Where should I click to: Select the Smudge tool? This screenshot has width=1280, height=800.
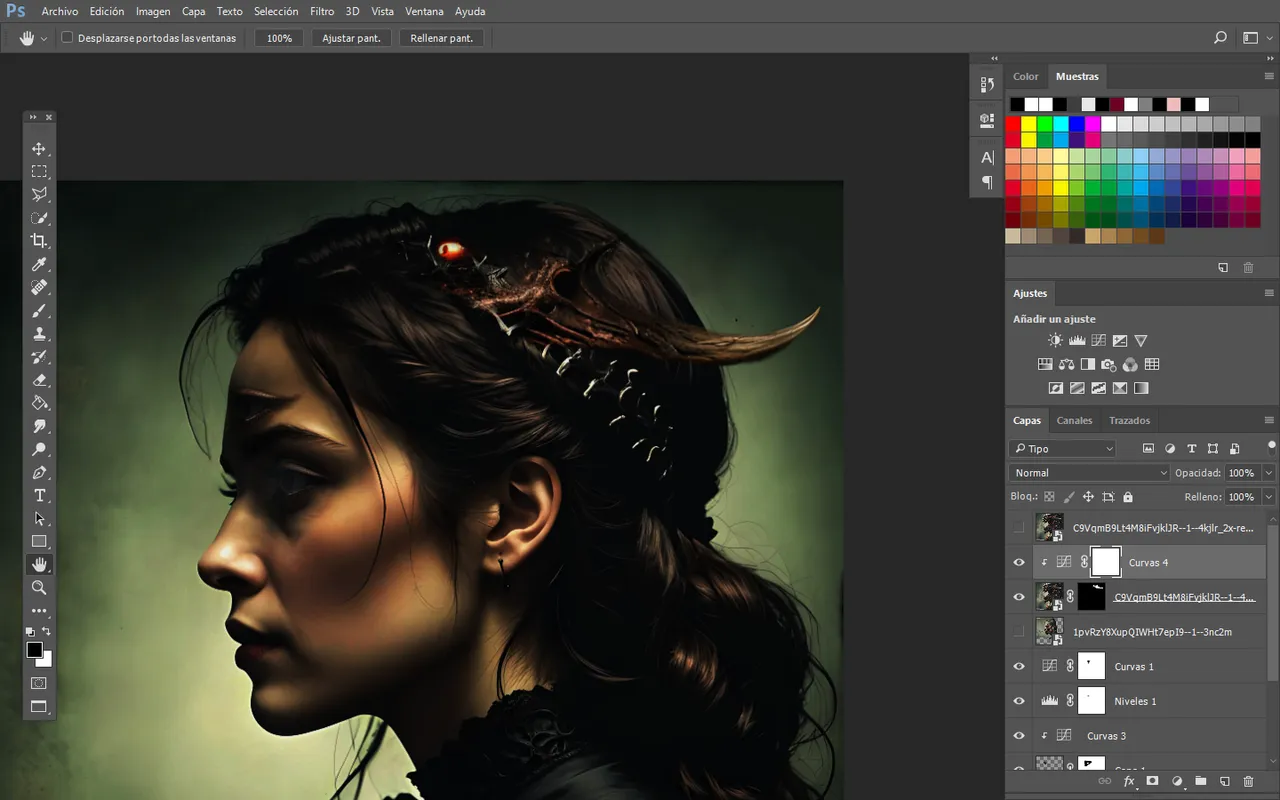coord(39,426)
